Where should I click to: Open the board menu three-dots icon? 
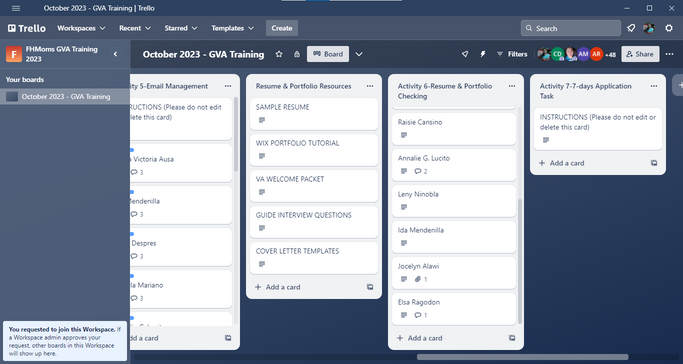[669, 54]
